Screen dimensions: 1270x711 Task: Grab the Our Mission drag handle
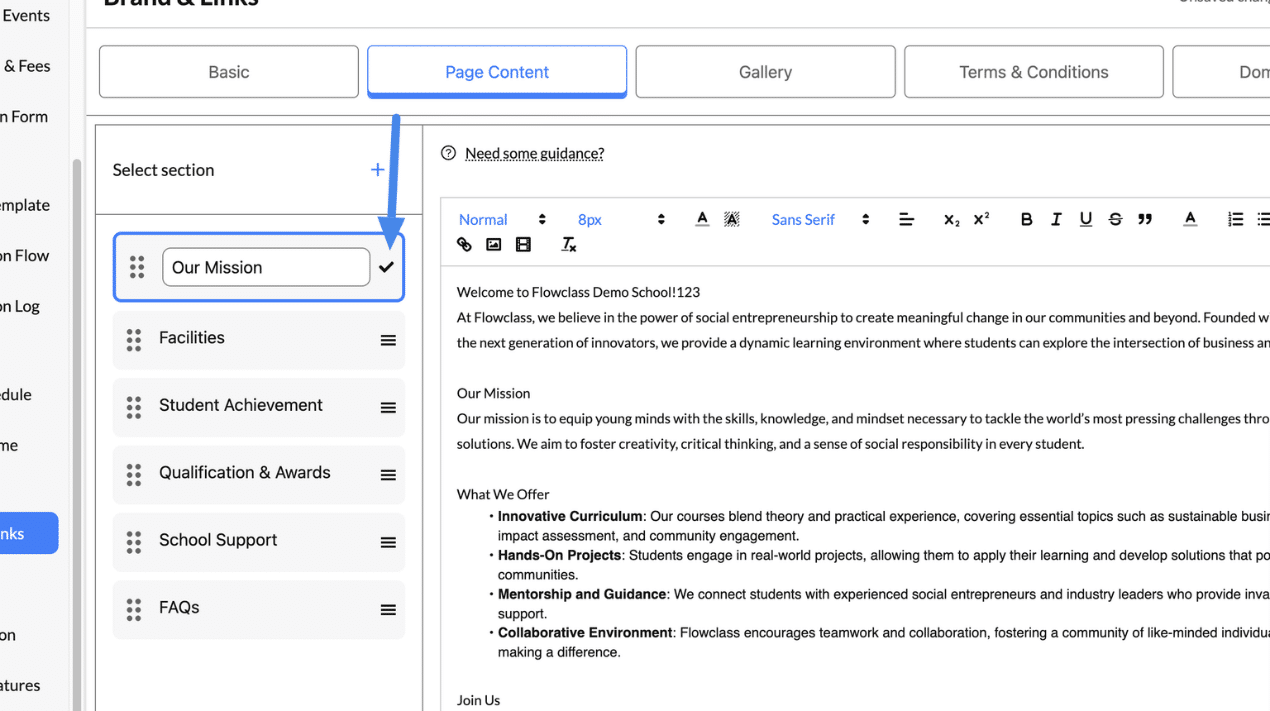137,267
